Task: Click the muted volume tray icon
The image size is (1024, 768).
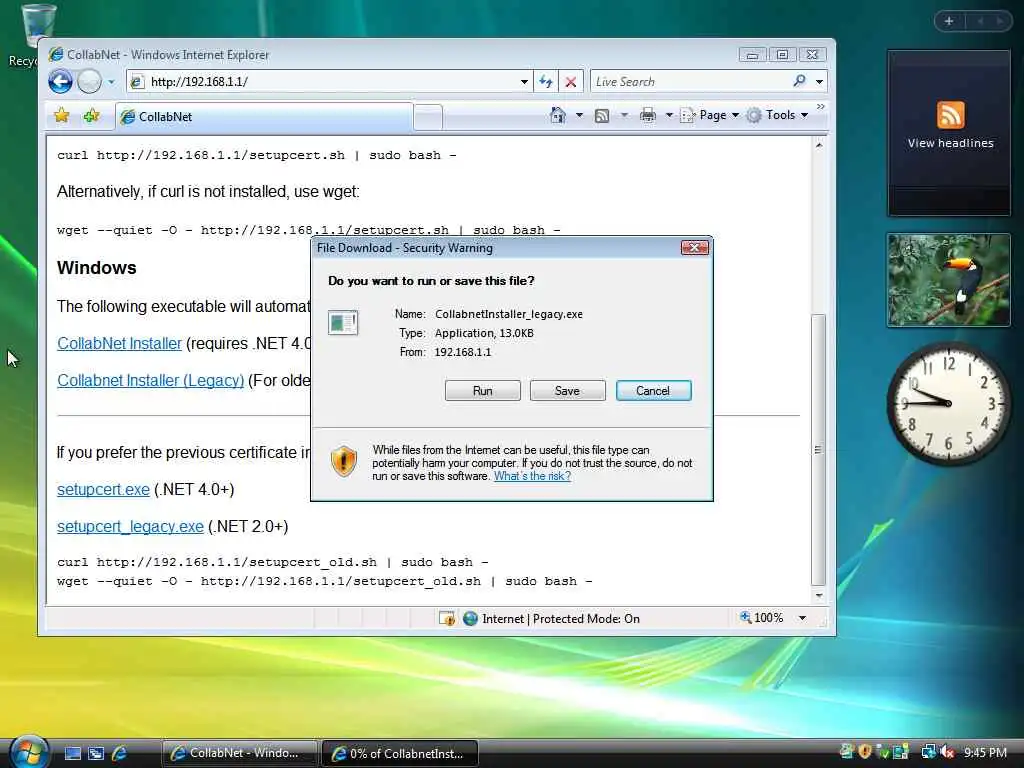Action: [947, 753]
